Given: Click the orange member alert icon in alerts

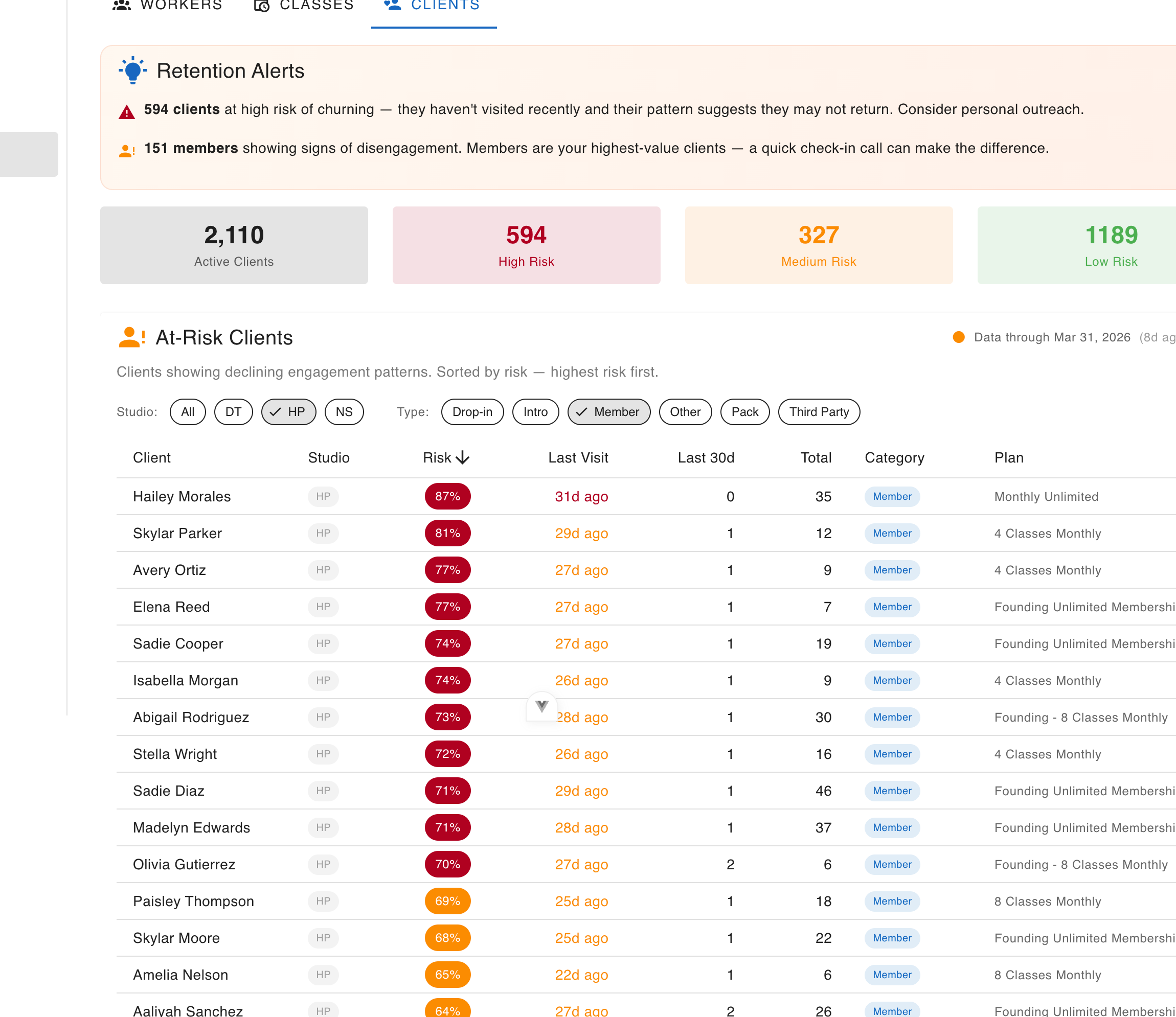Looking at the screenshot, I should pyautogui.click(x=127, y=150).
